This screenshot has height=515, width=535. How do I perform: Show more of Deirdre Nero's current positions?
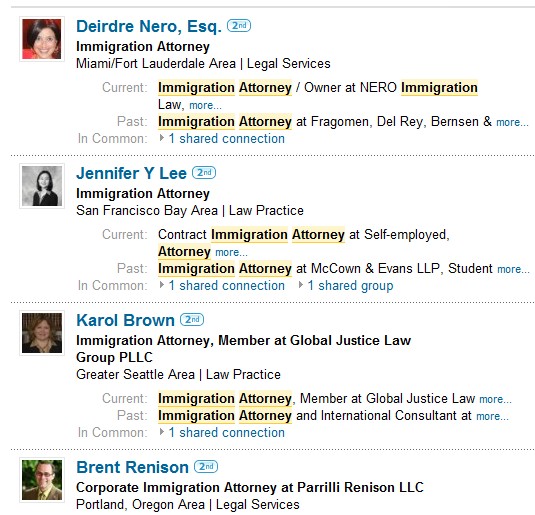tap(205, 105)
